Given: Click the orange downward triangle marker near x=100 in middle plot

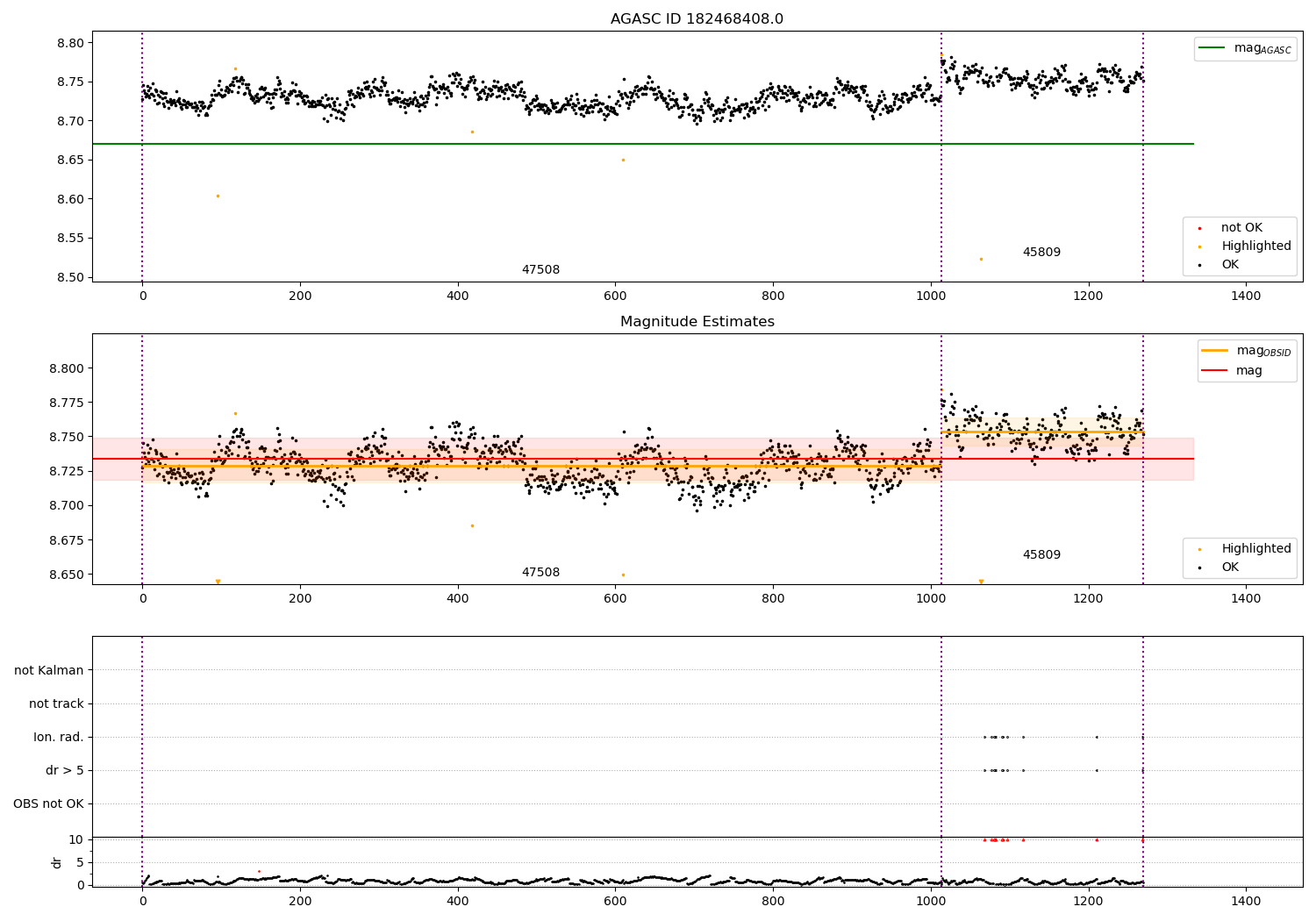Looking at the screenshot, I should pos(218,582).
